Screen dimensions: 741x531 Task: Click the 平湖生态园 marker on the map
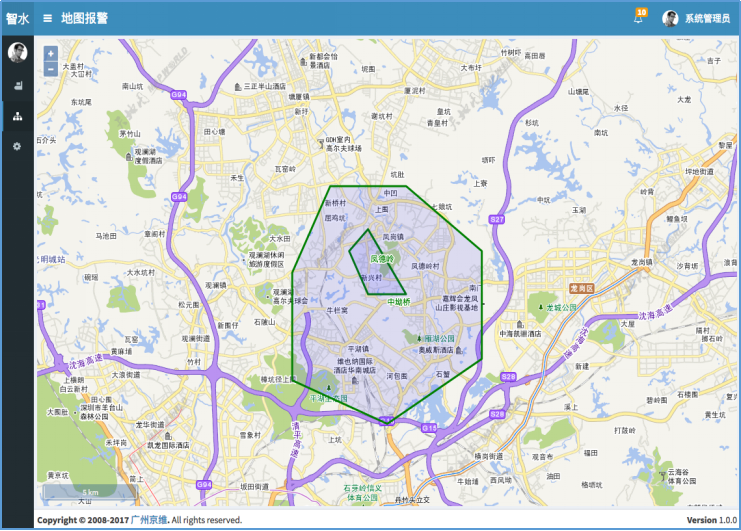pos(328,397)
